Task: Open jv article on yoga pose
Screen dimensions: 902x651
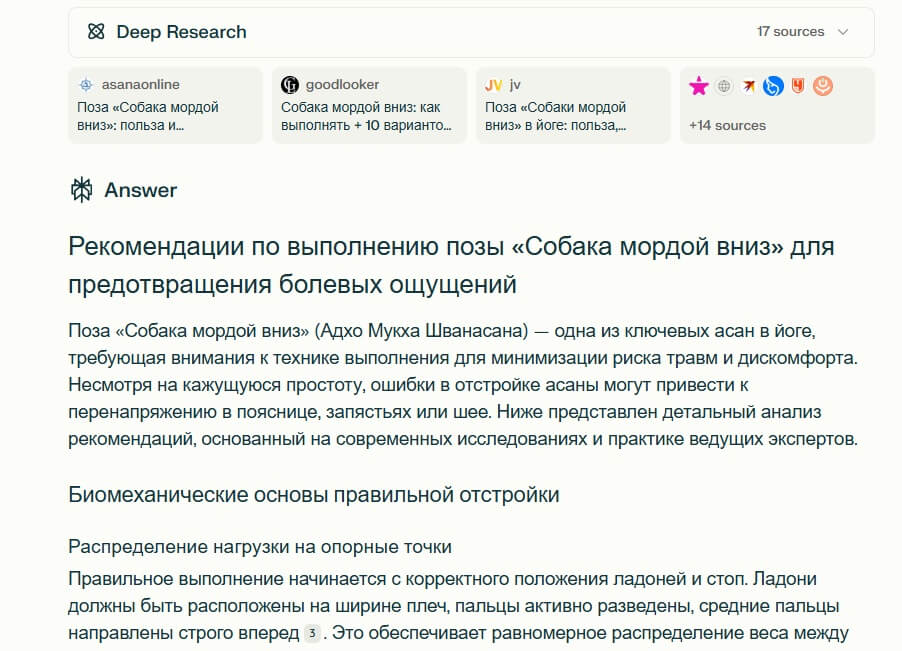Action: point(556,116)
